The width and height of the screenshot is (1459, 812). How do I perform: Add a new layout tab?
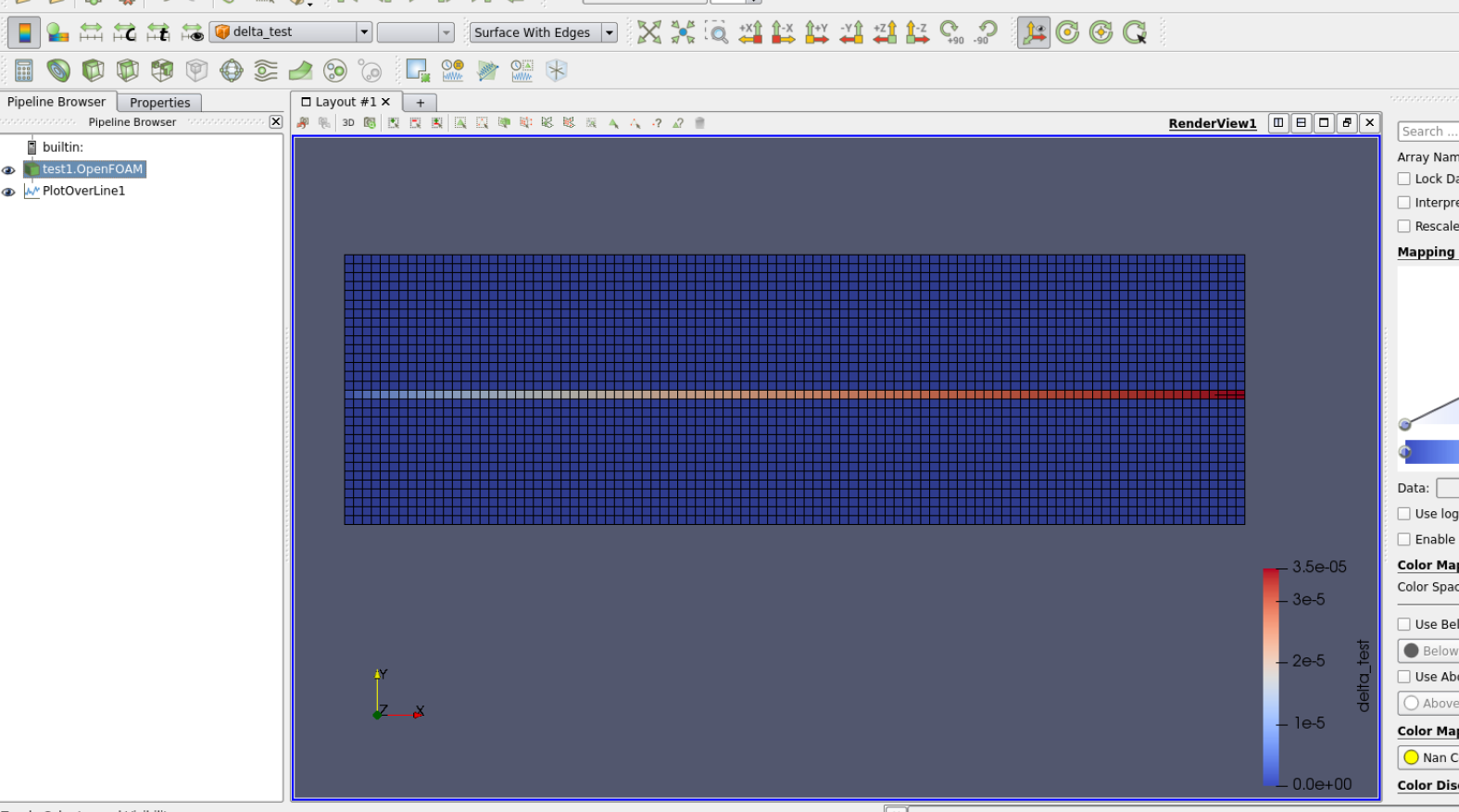coord(421,103)
